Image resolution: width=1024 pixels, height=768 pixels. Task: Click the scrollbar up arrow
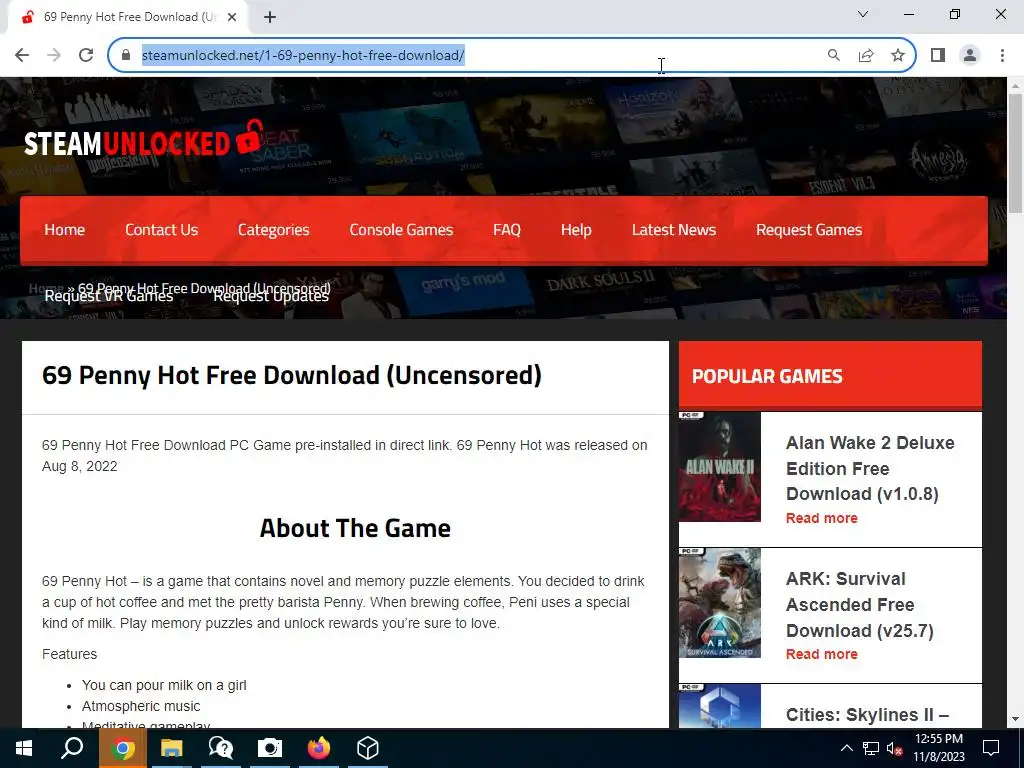coord(1015,86)
